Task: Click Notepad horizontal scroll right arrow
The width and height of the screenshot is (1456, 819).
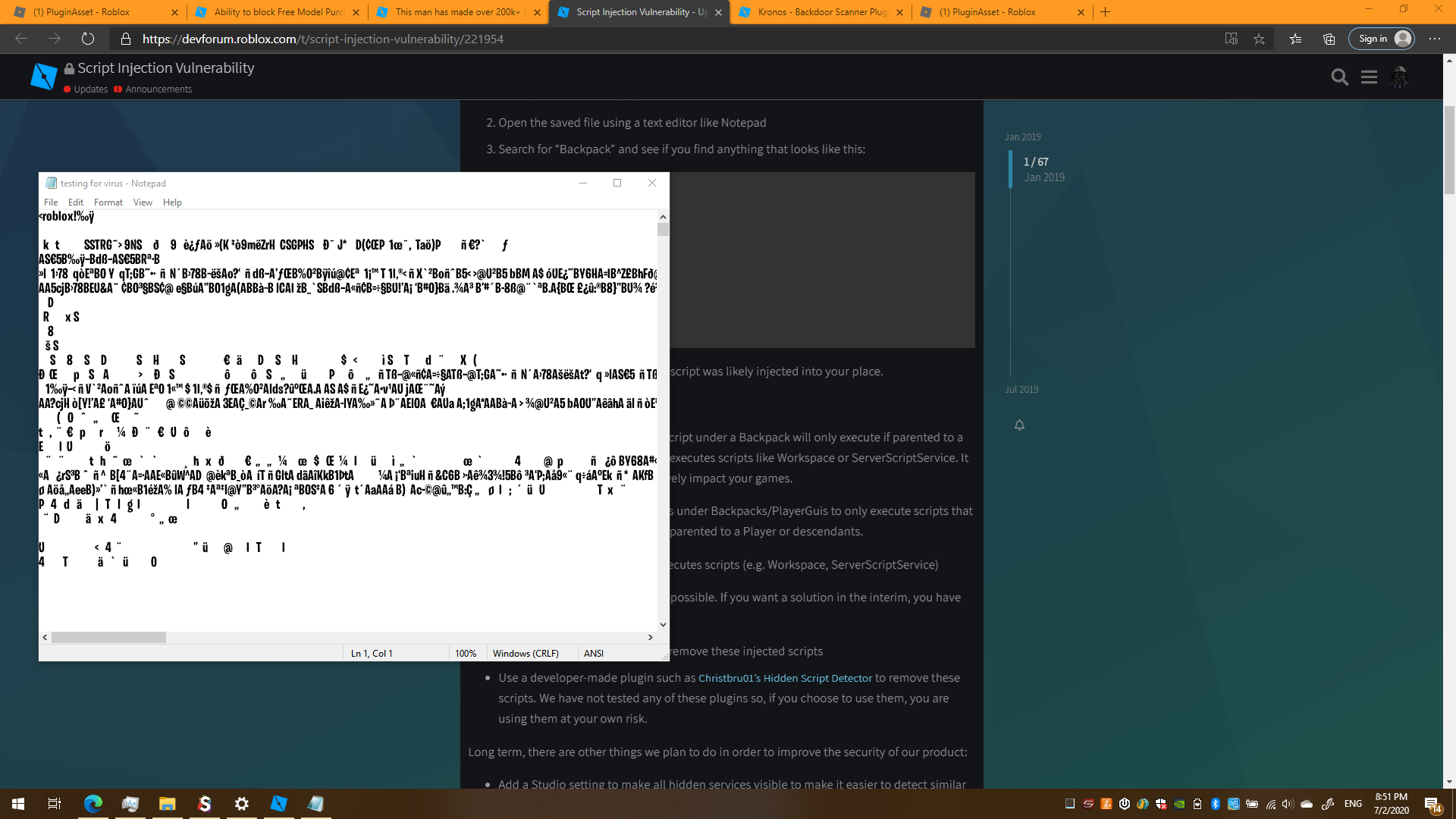Action: point(650,638)
